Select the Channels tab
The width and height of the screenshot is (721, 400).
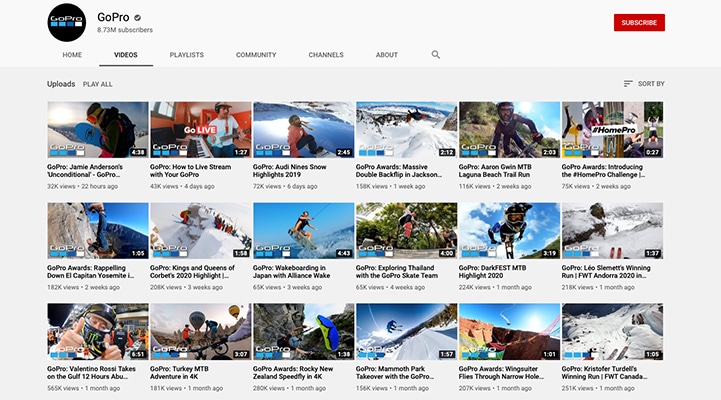coord(325,55)
